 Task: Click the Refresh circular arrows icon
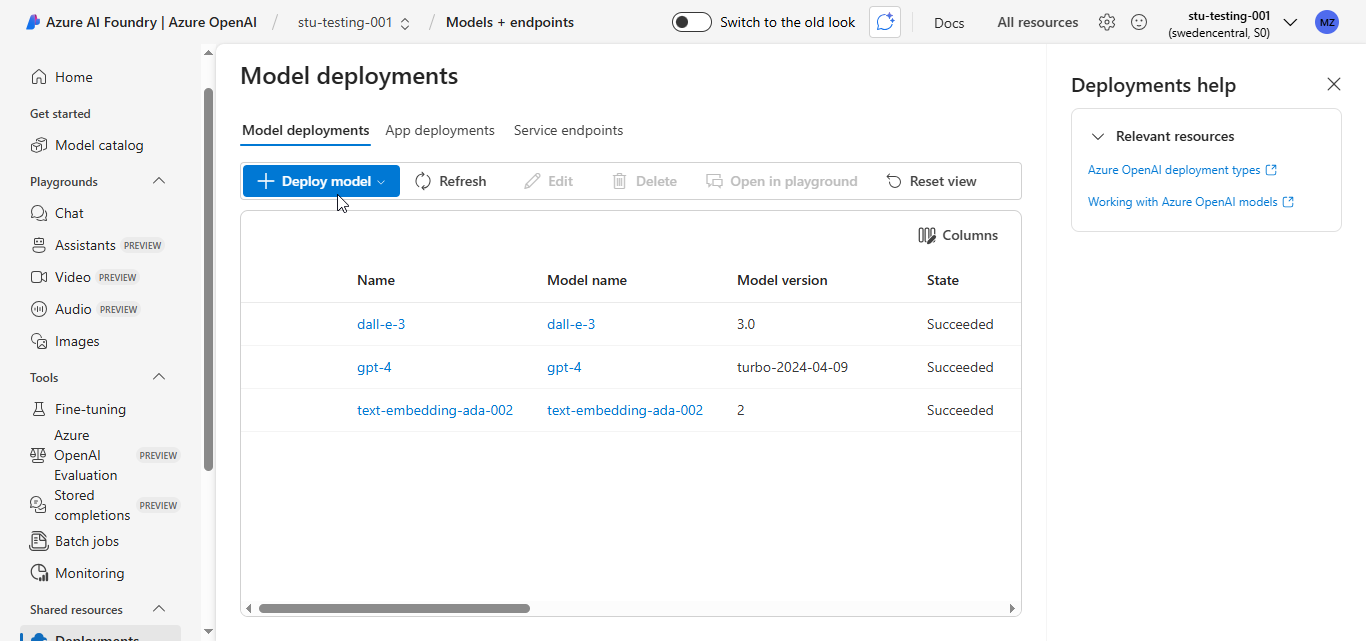[x=423, y=181]
